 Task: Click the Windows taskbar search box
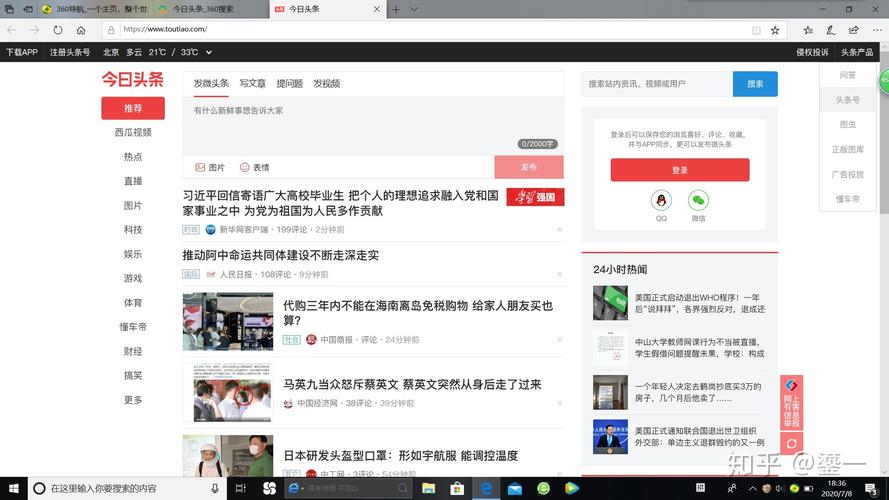coord(127,488)
